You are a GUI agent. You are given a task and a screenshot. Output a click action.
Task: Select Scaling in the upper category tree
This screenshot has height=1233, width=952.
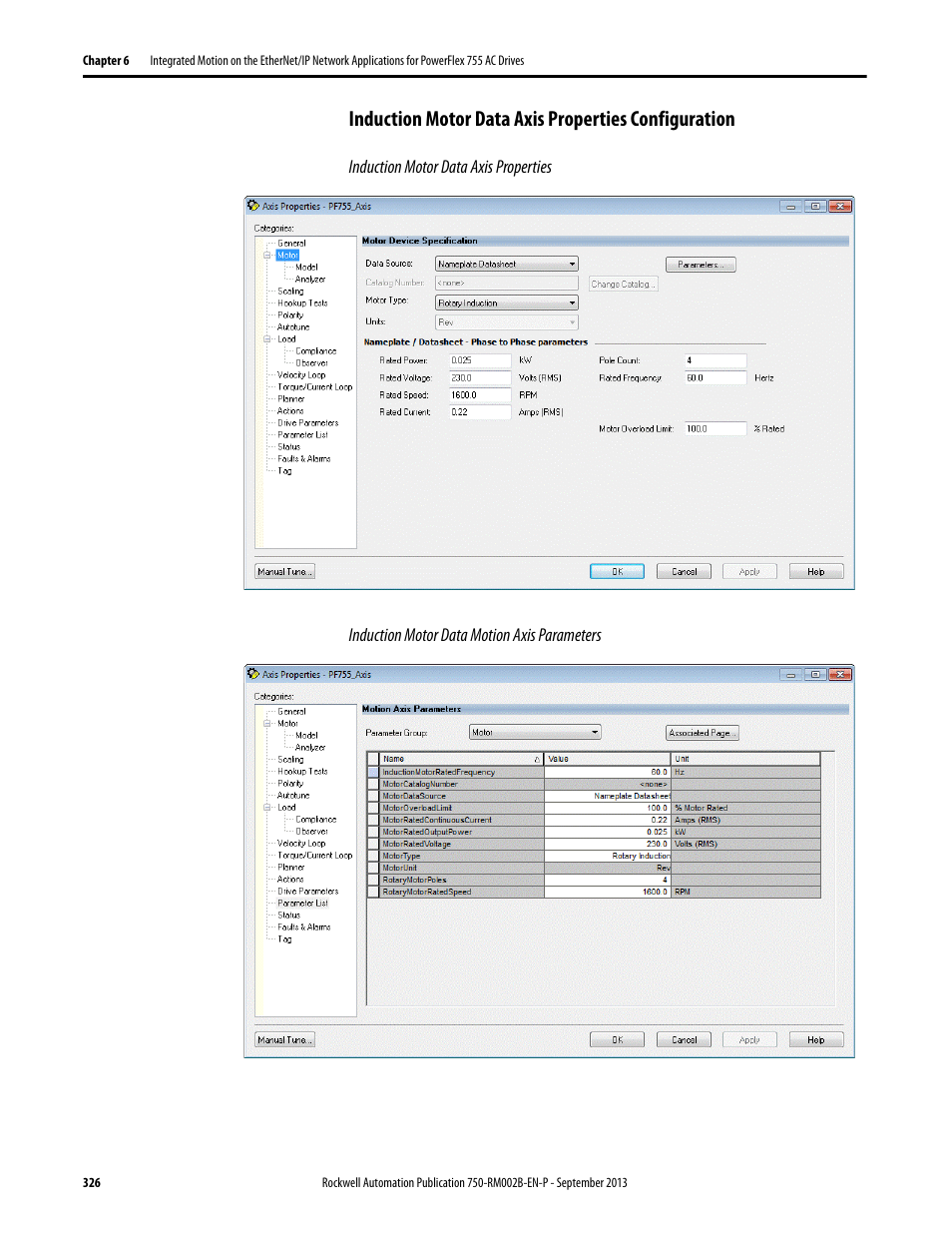tap(290, 292)
